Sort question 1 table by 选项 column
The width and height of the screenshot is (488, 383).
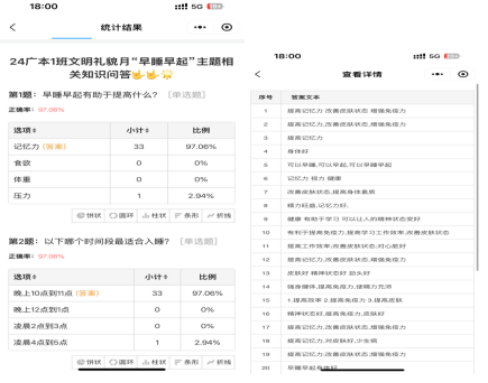[25, 130]
